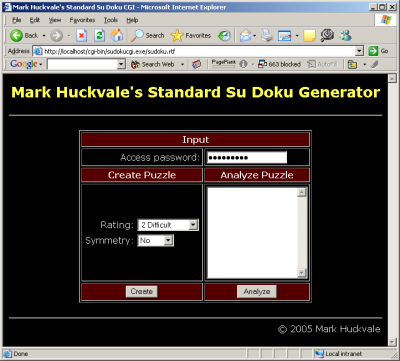Open the Search toolbar button

pyautogui.click(x=147, y=35)
